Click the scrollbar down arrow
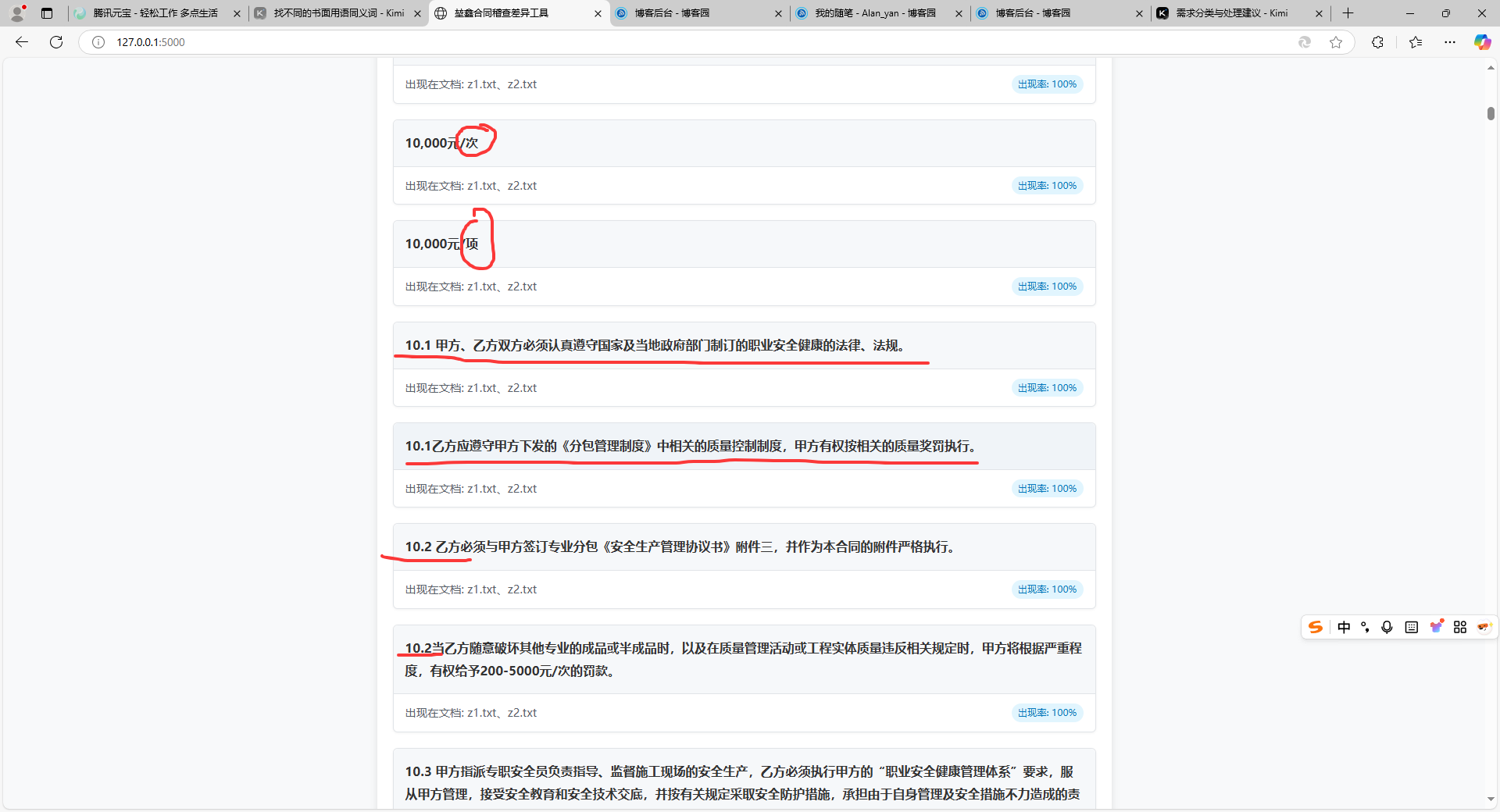1500x812 pixels. coord(1491,800)
